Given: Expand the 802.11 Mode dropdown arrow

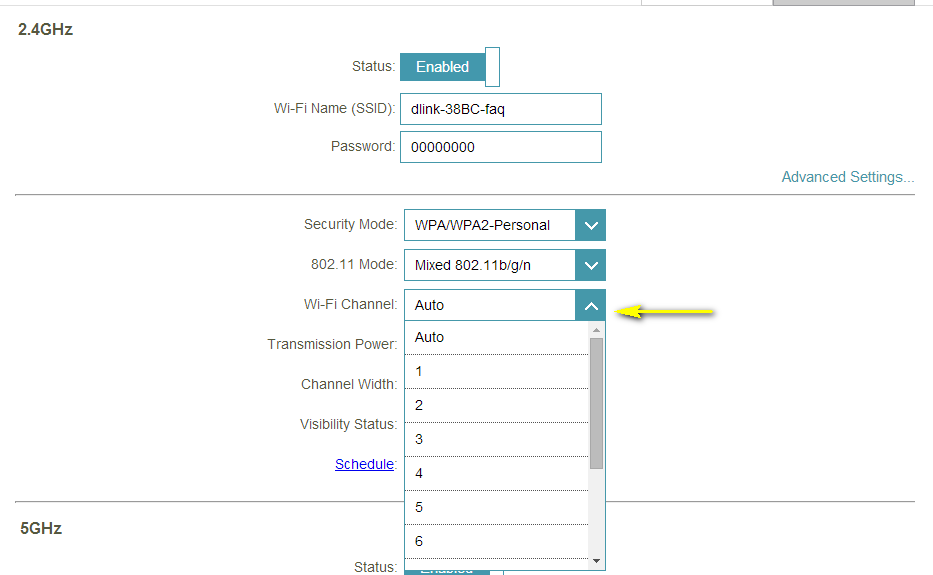Looking at the screenshot, I should 591,265.
